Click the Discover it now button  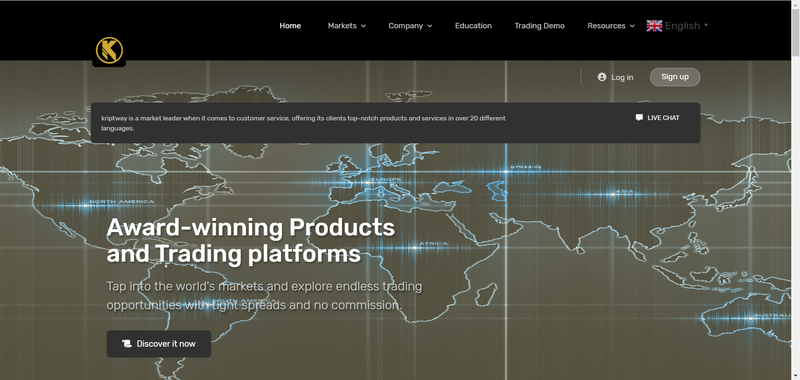[x=159, y=344]
